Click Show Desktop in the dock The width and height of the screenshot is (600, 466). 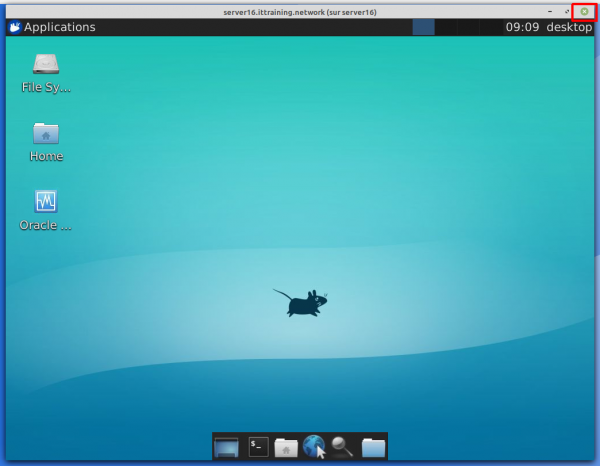[226, 447]
